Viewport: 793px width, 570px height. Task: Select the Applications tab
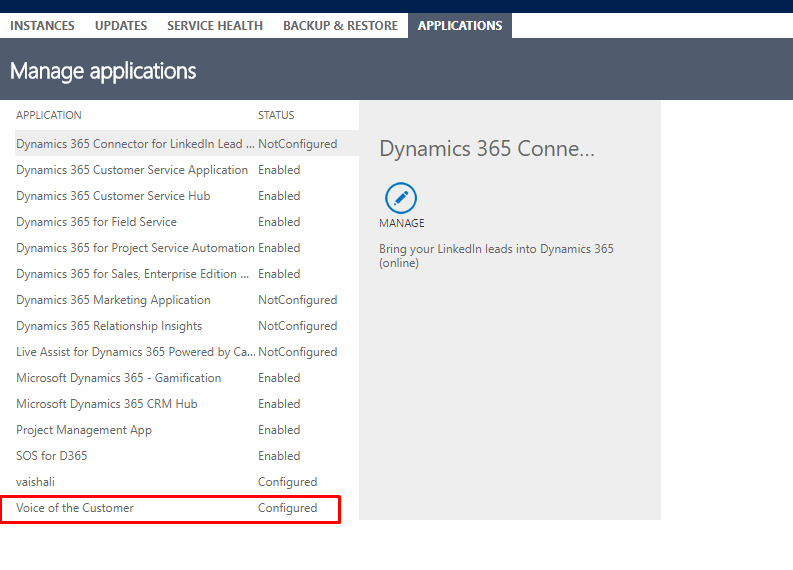pyautogui.click(x=460, y=26)
